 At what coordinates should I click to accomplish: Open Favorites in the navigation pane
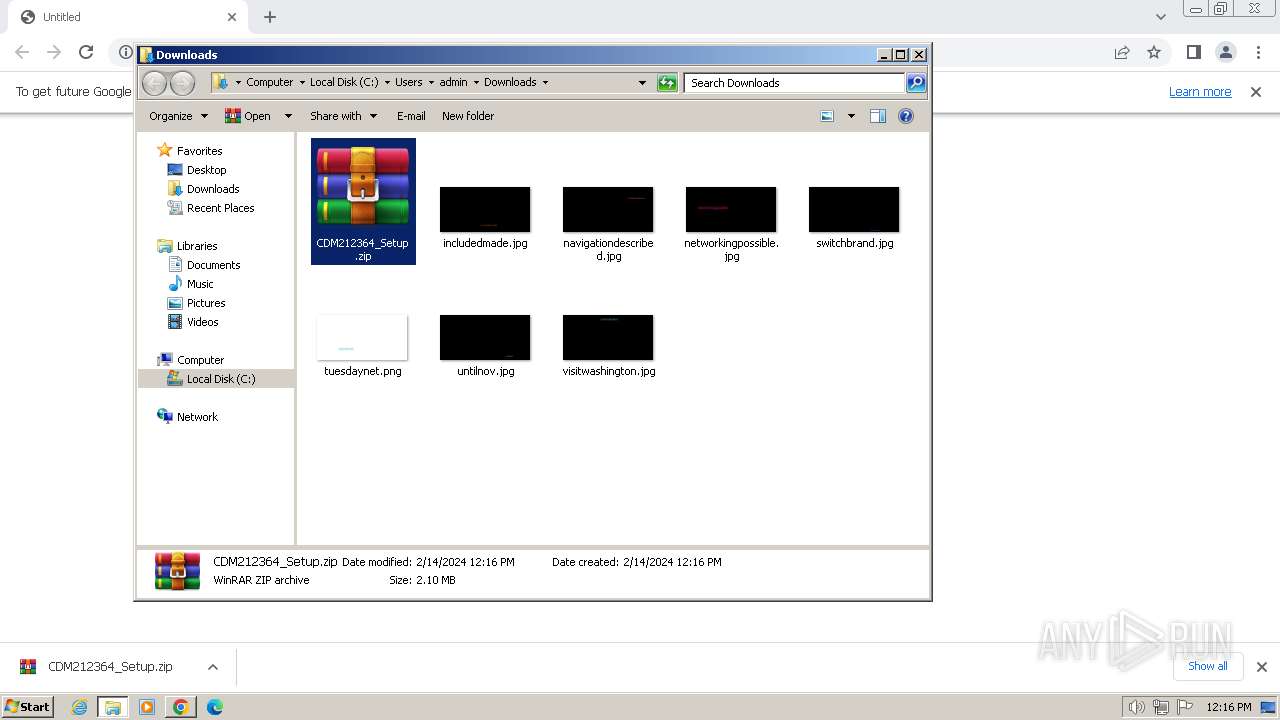(x=199, y=151)
